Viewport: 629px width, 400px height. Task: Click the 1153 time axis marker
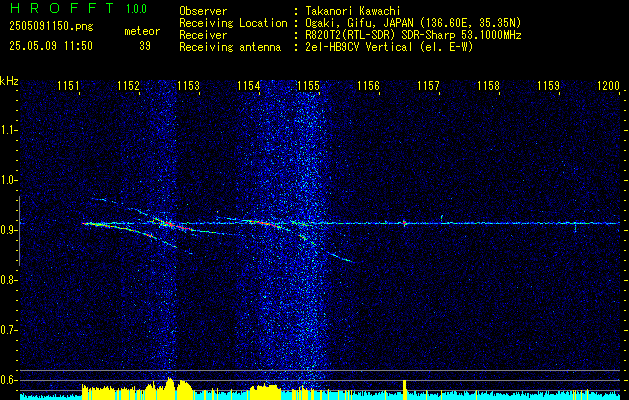pyautogui.click(x=188, y=86)
